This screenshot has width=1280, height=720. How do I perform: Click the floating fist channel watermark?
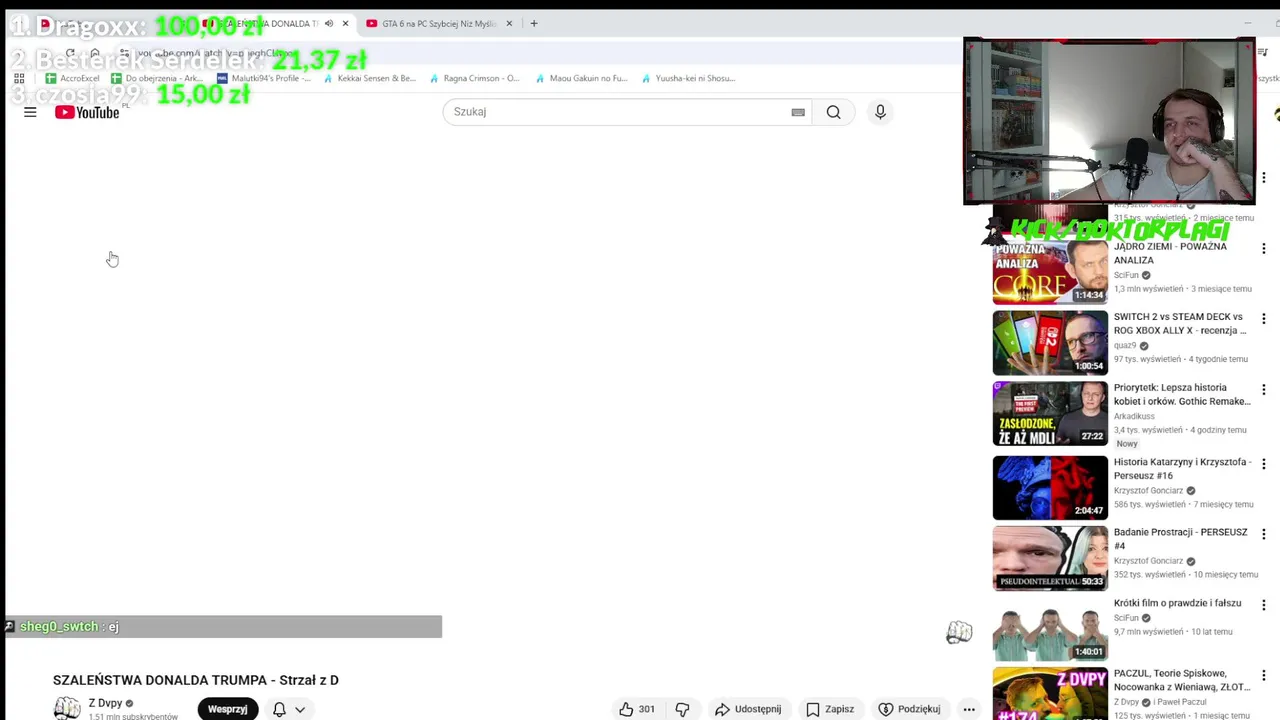[x=959, y=632]
